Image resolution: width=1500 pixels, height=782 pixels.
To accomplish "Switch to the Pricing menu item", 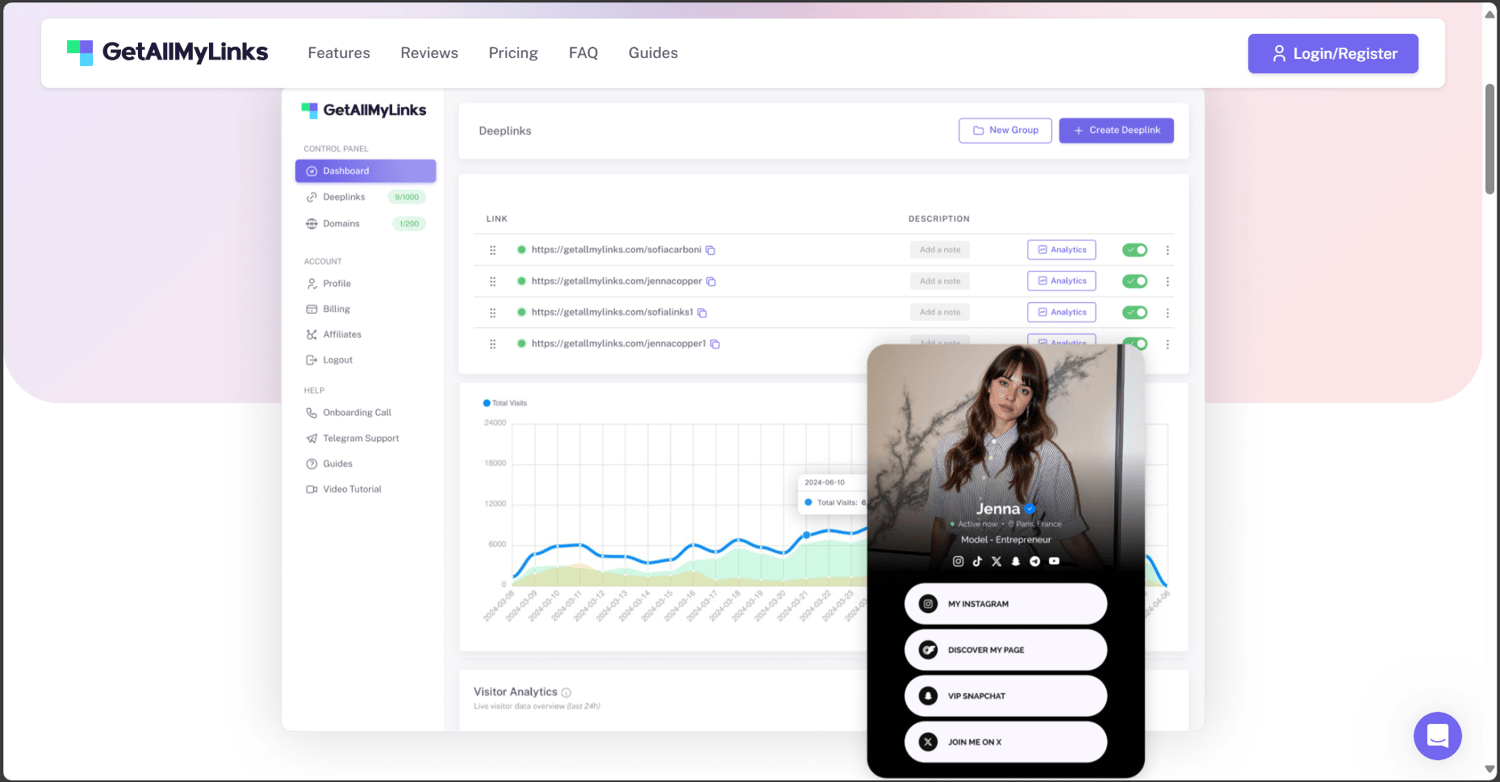I will click(x=513, y=52).
